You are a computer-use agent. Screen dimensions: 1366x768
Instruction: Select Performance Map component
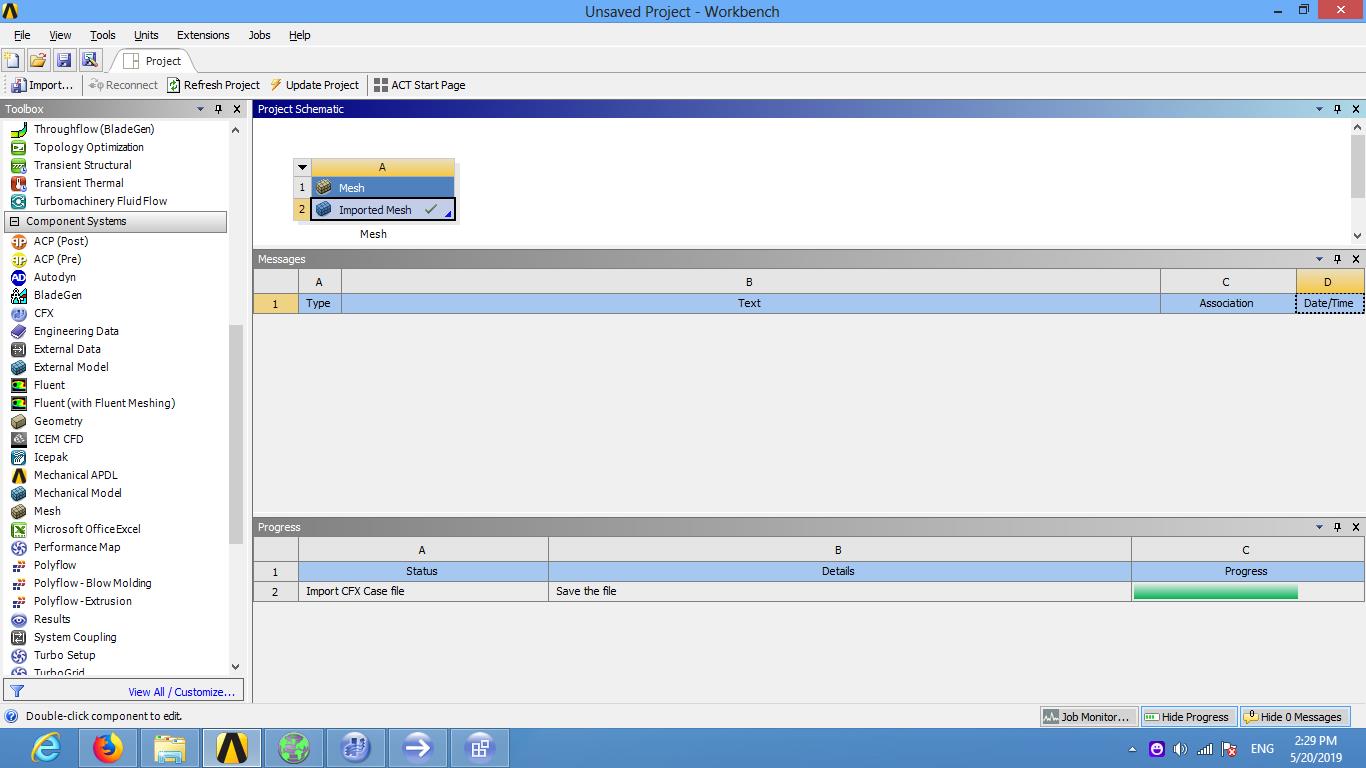[77, 547]
